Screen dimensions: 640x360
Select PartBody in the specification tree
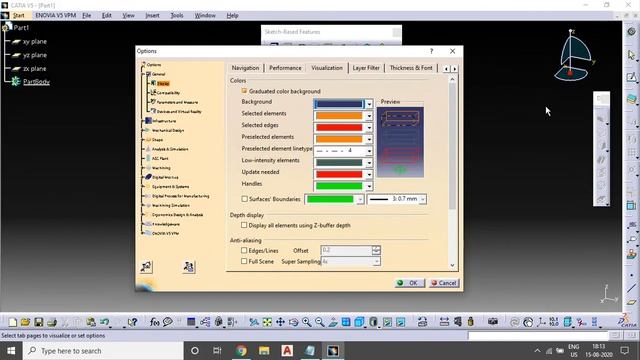coord(36,82)
